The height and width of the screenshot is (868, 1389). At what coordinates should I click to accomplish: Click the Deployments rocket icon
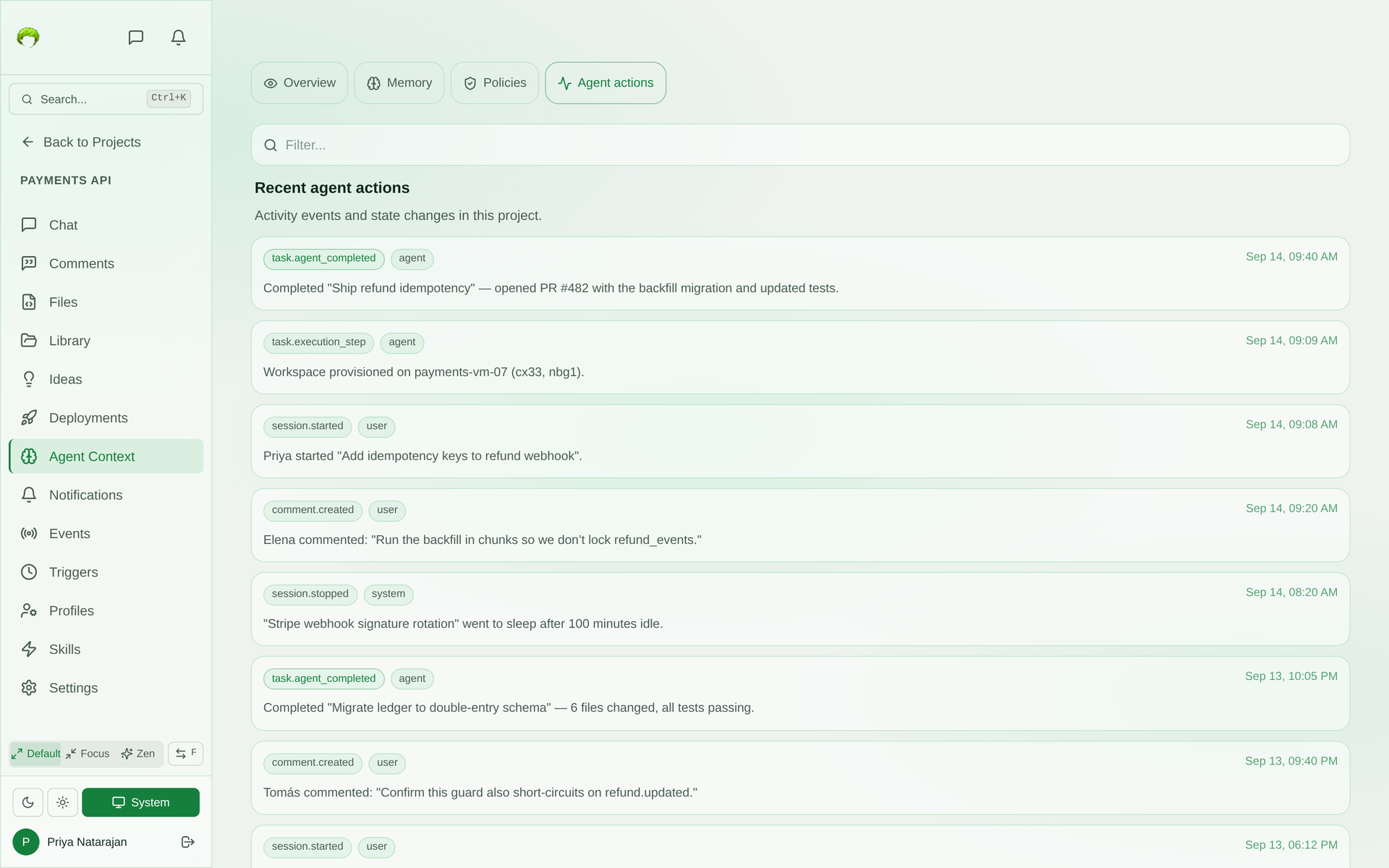click(x=29, y=417)
